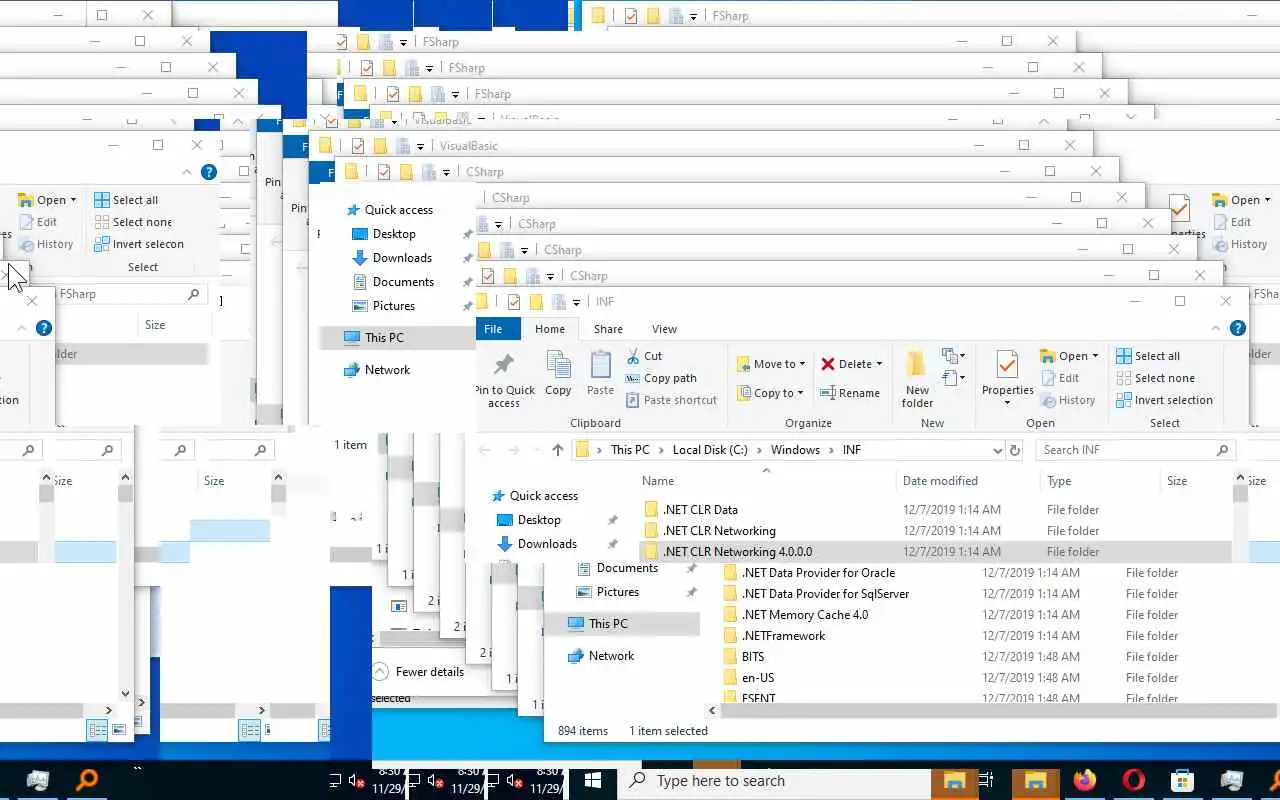Expand Copy to dropdown in INF ribbon
Viewport: 1280px width, 800px height.
coord(800,393)
